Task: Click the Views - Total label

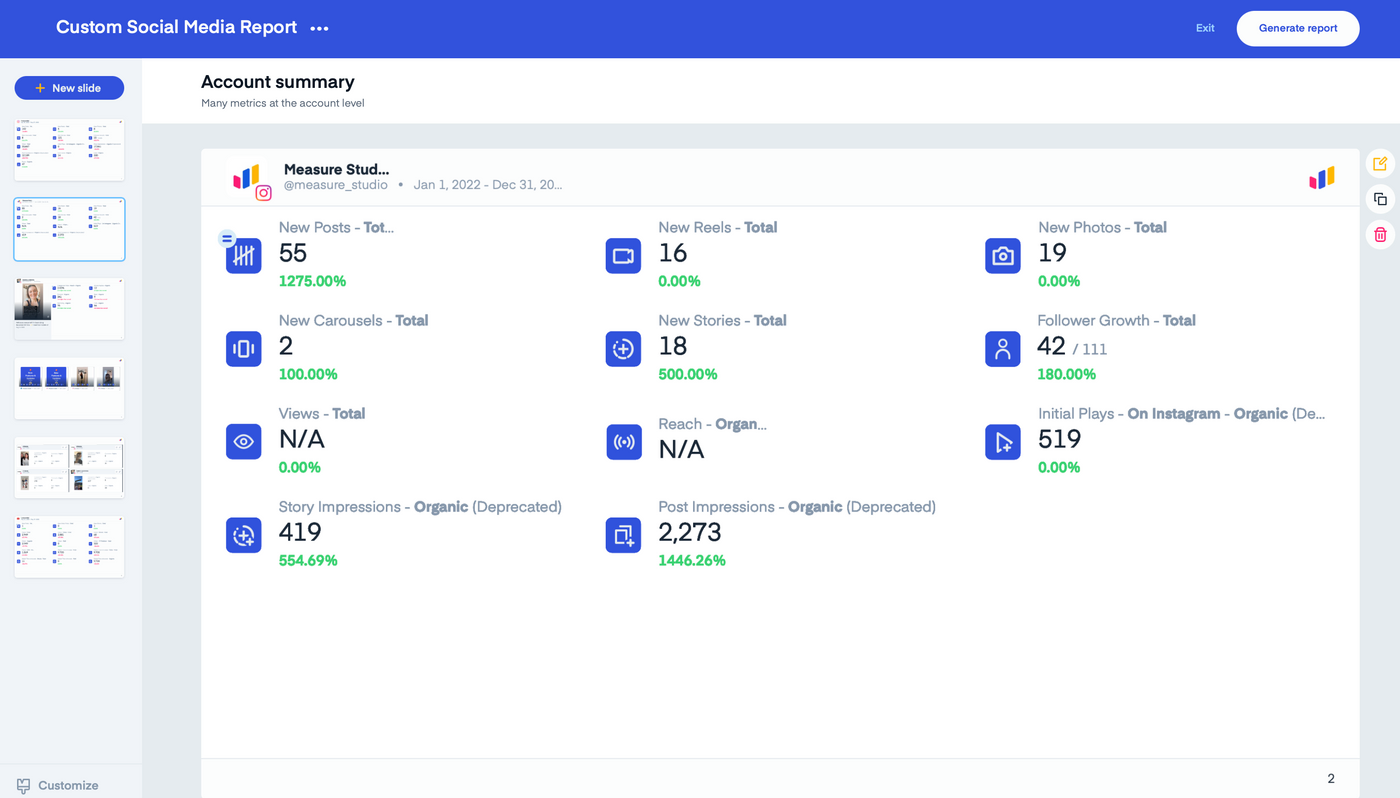Action: [322, 414]
